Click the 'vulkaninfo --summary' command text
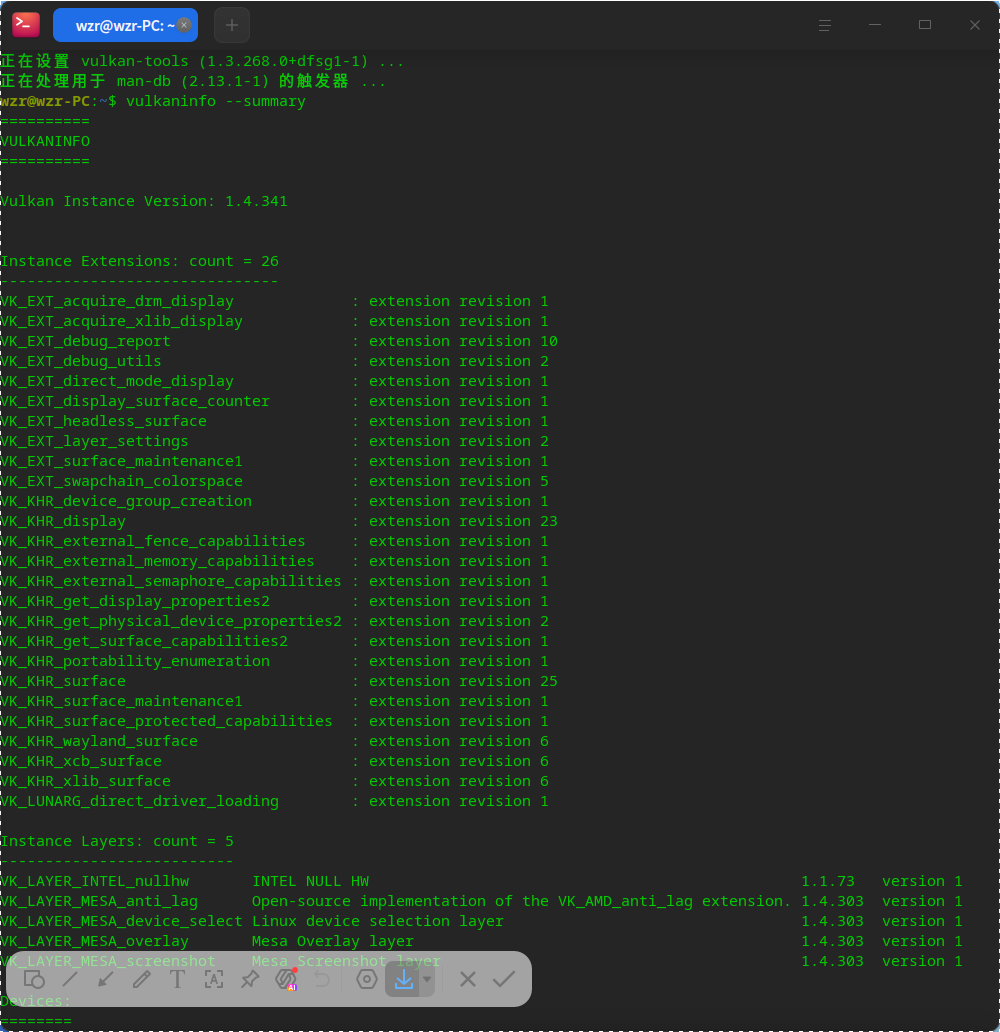Viewport: 1000px width, 1032px height. (x=216, y=101)
